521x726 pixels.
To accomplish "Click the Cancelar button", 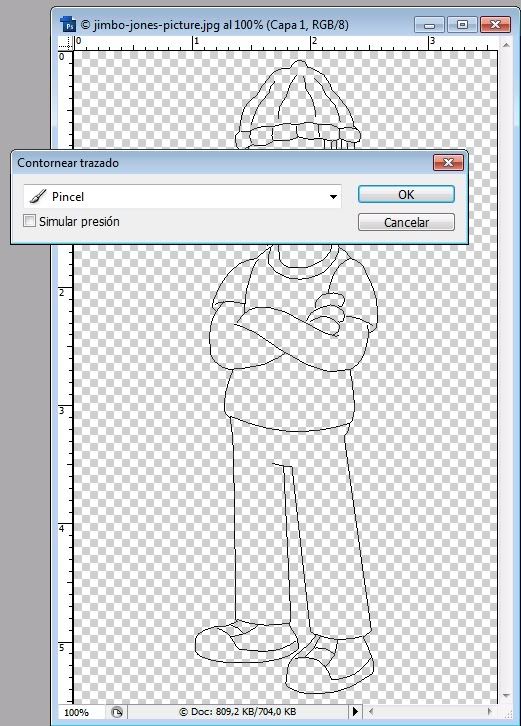I will [406, 222].
